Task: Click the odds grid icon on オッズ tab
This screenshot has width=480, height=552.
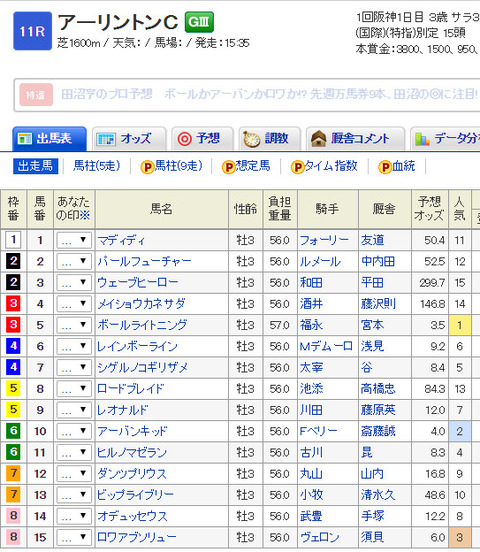Action: pyautogui.click(x=106, y=139)
